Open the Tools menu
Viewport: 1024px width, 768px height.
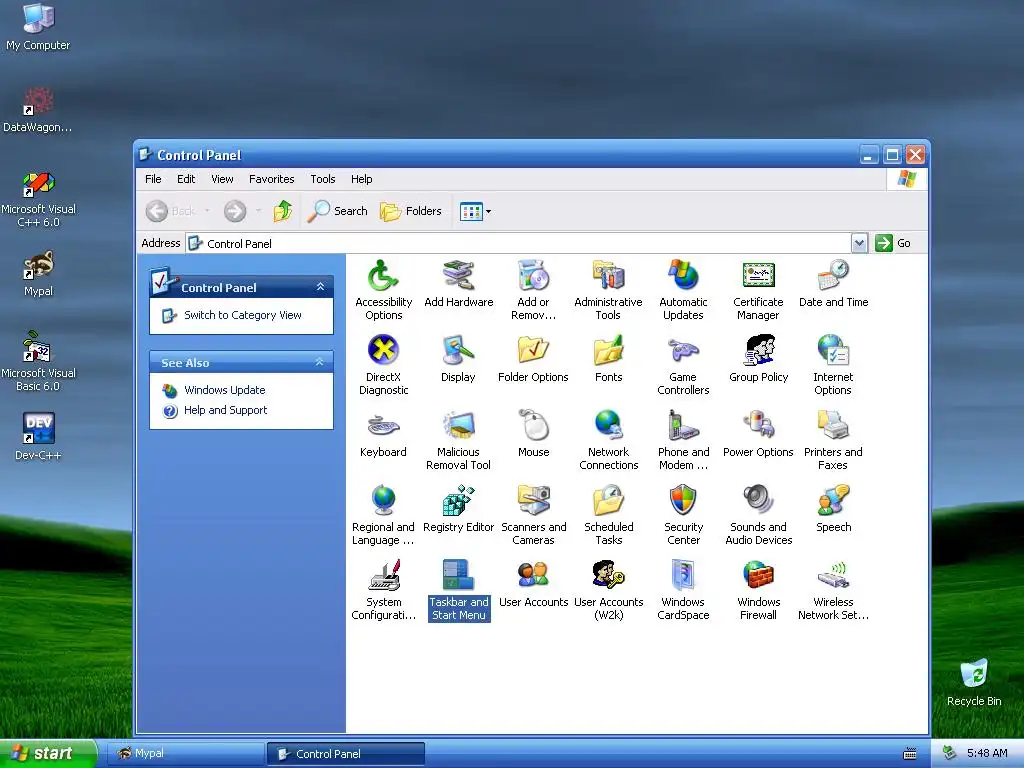tap(323, 179)
